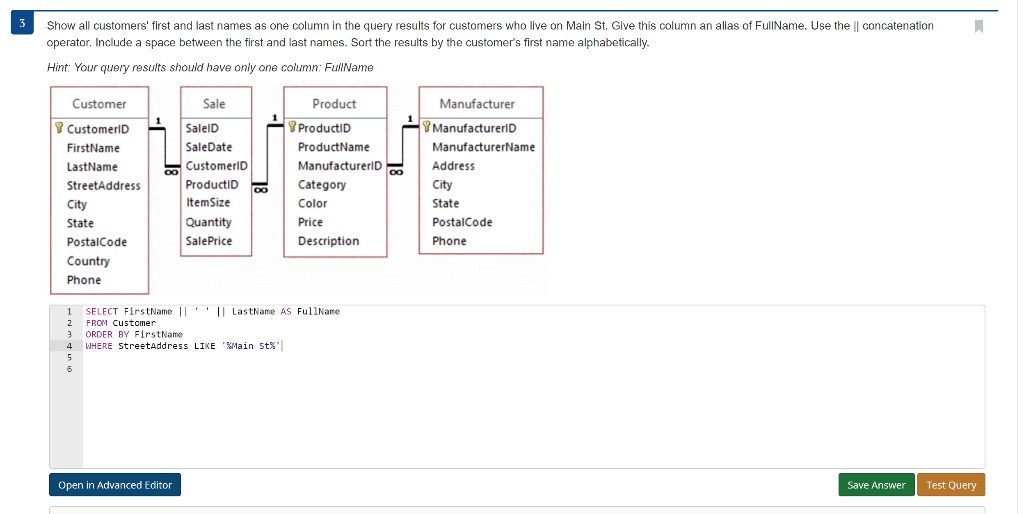
Task: Click the CustomerID primary key icon
Action: click(x=59, y=127)
